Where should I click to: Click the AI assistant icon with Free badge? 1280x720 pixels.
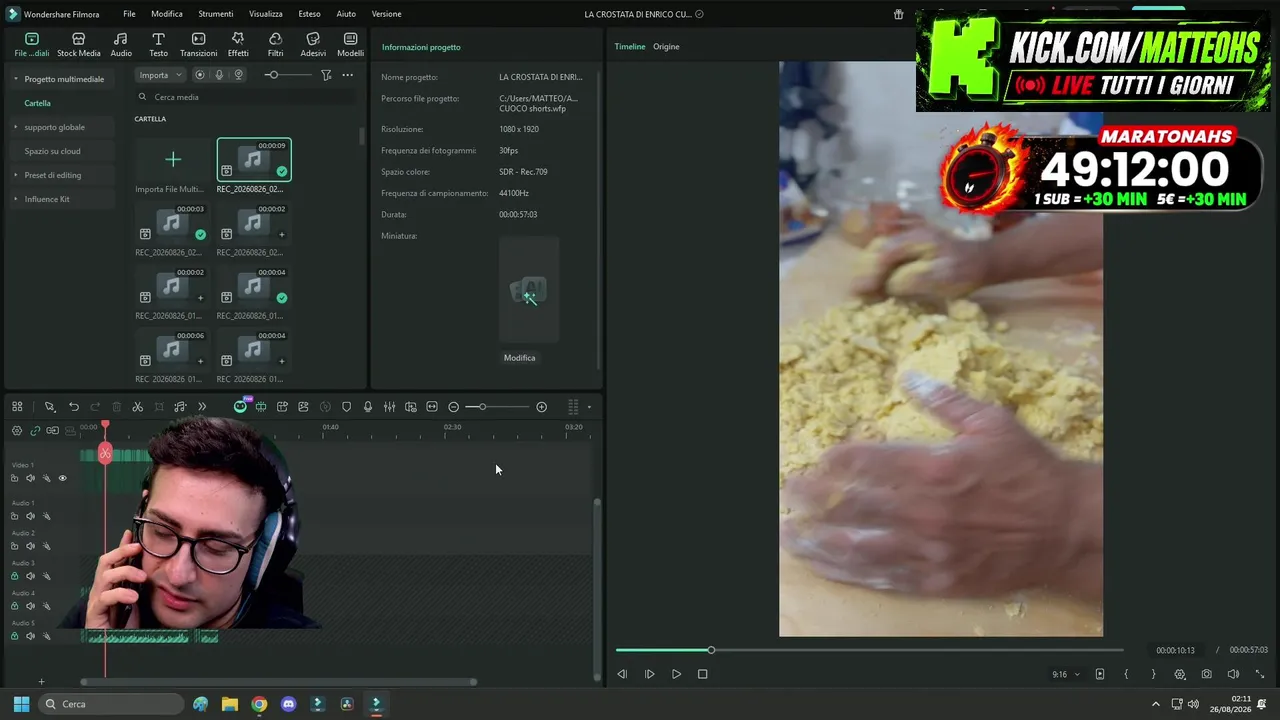coord(241,406)
